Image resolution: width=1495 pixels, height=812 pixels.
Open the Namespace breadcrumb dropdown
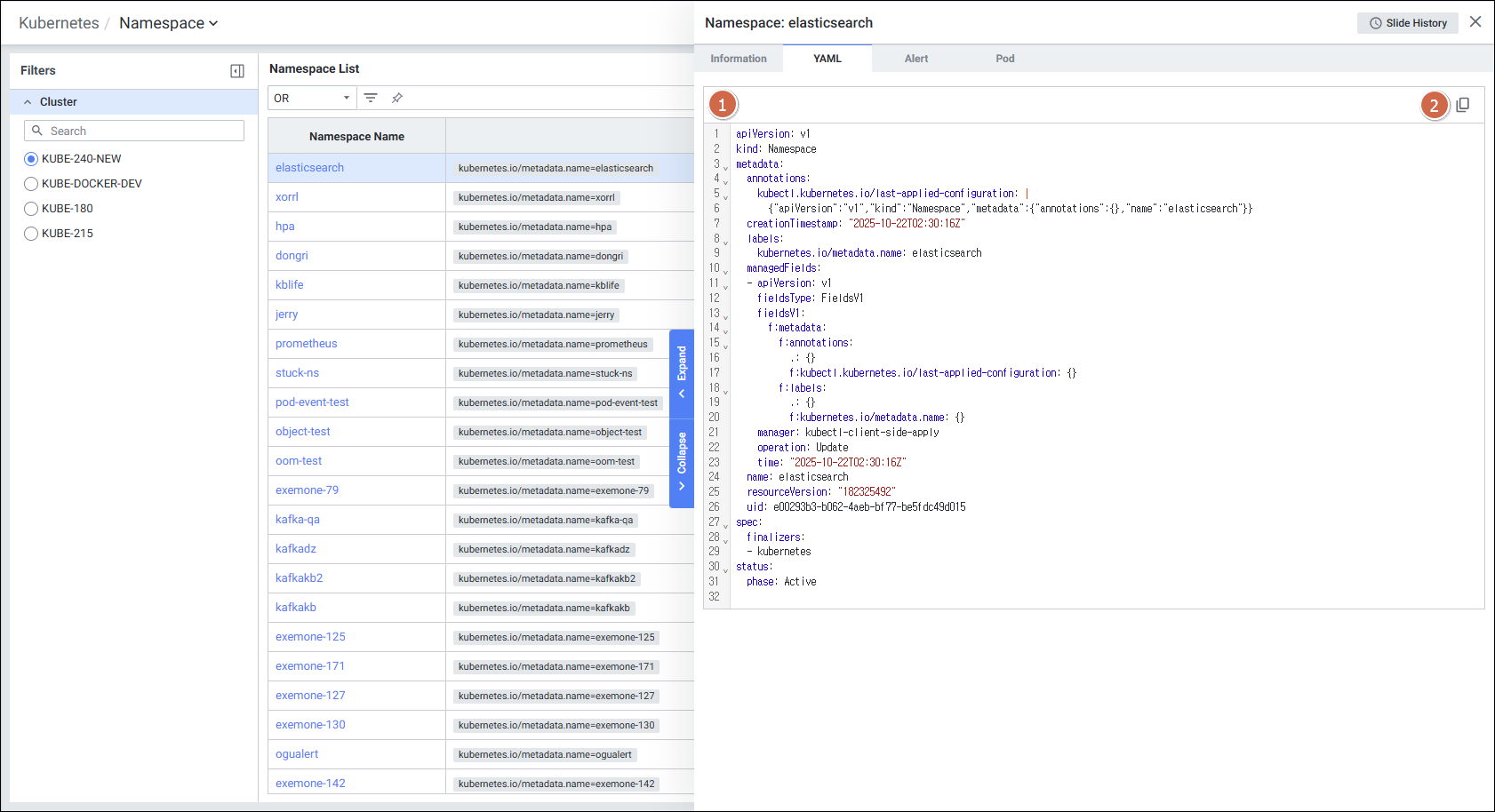tap(168, 23)
